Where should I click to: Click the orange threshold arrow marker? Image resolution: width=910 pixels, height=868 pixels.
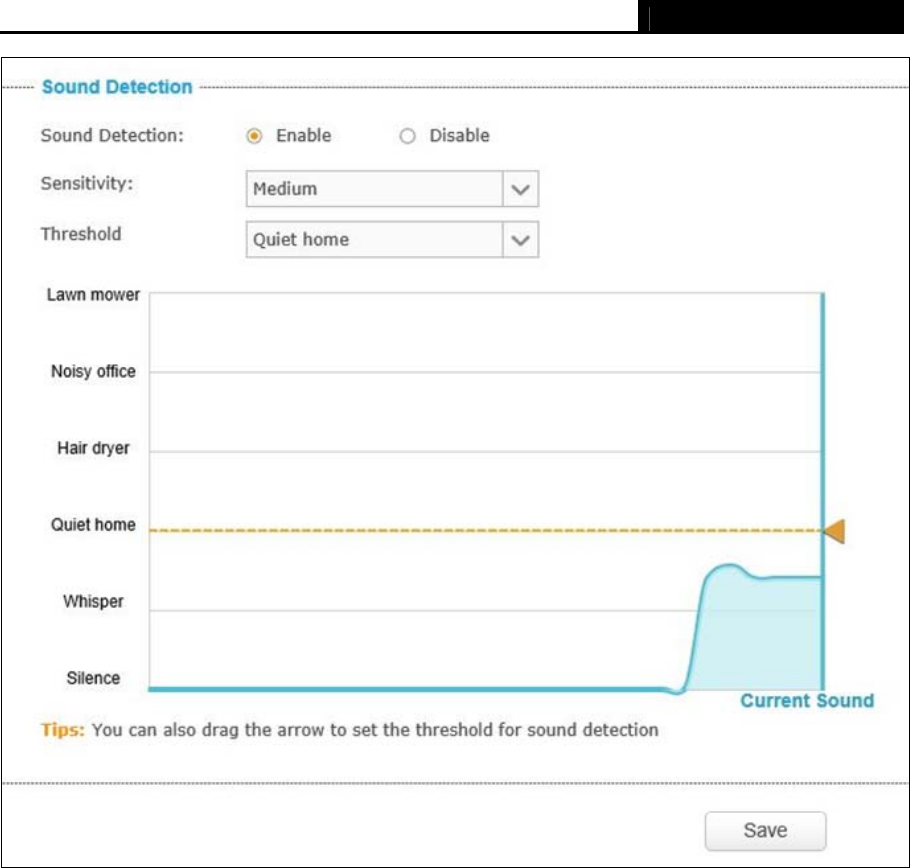tap(835, 531)
